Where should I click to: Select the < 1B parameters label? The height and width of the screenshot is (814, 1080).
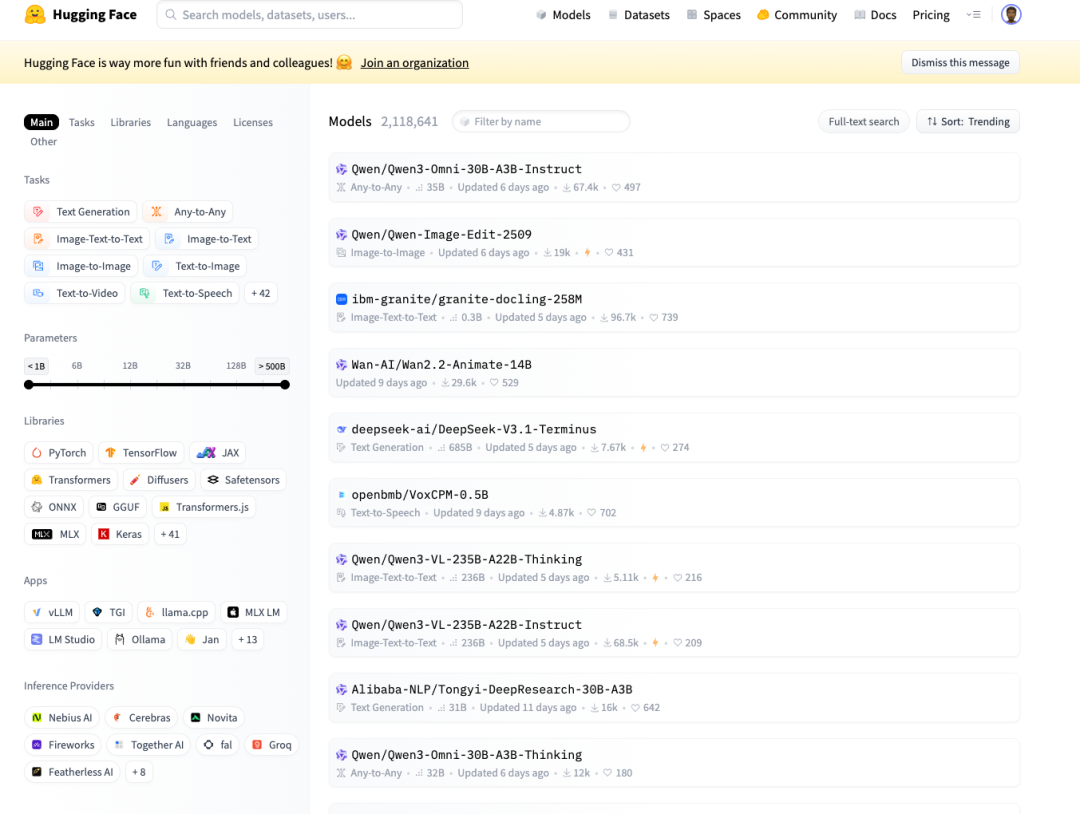(36, 366)
